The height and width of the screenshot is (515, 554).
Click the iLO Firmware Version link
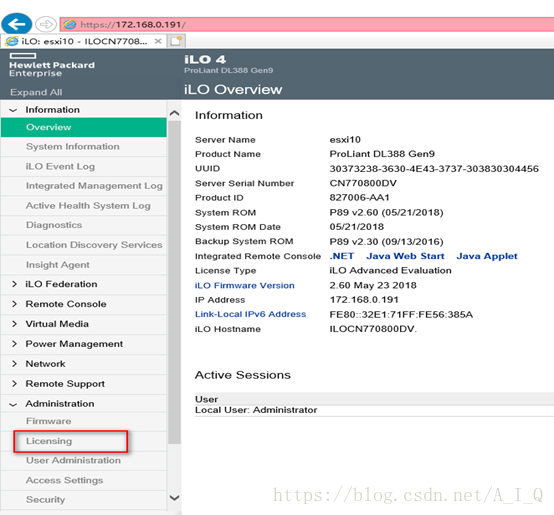(244, 285)
